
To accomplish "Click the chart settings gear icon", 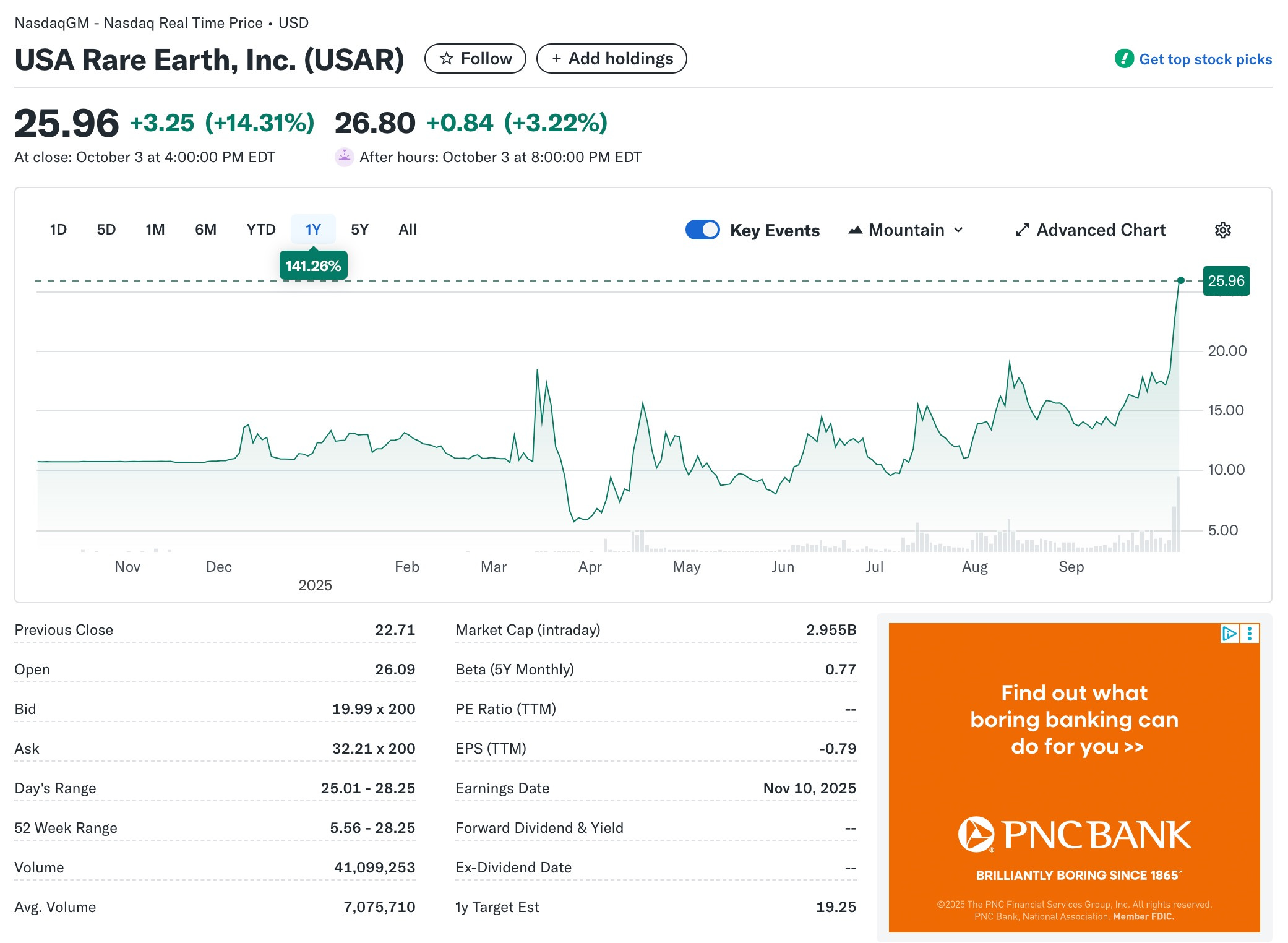I will (x=1222, y=230).
